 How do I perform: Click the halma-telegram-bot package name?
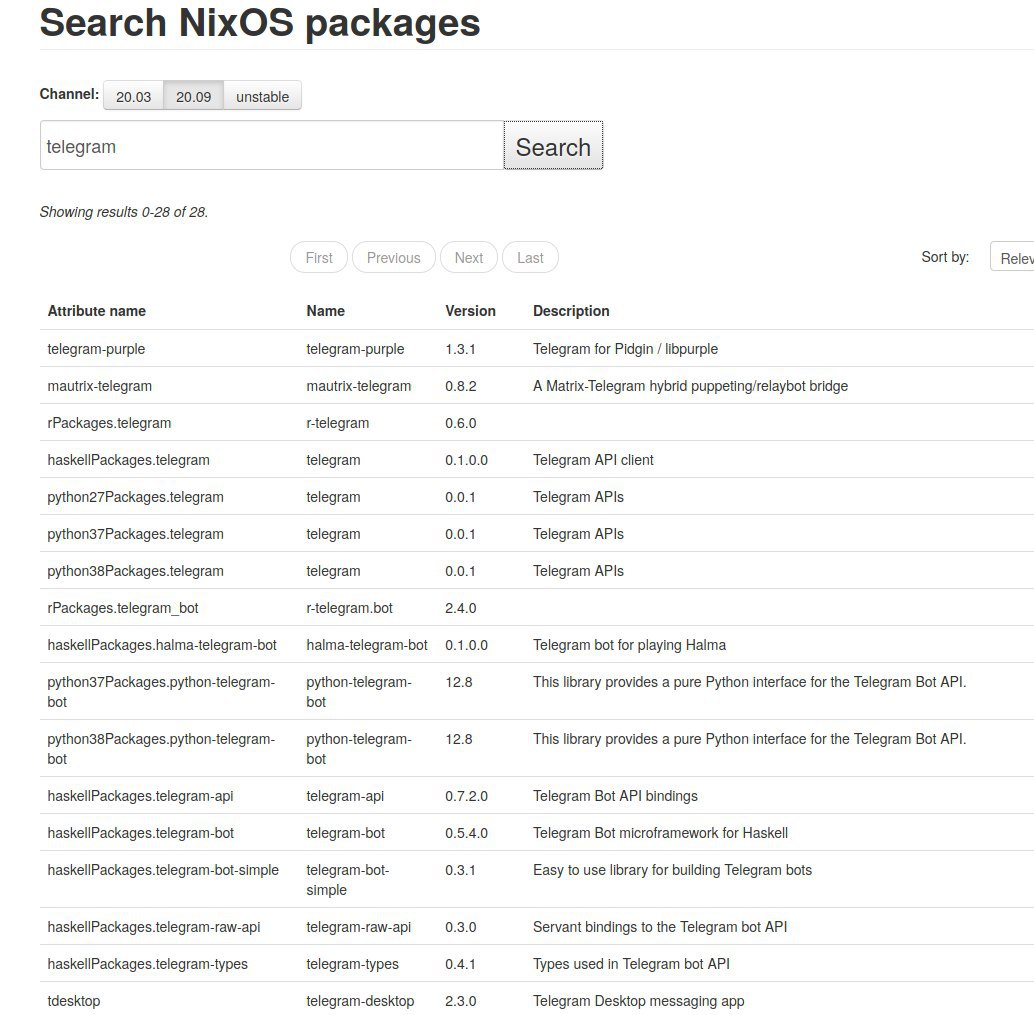tap(367, 645)
